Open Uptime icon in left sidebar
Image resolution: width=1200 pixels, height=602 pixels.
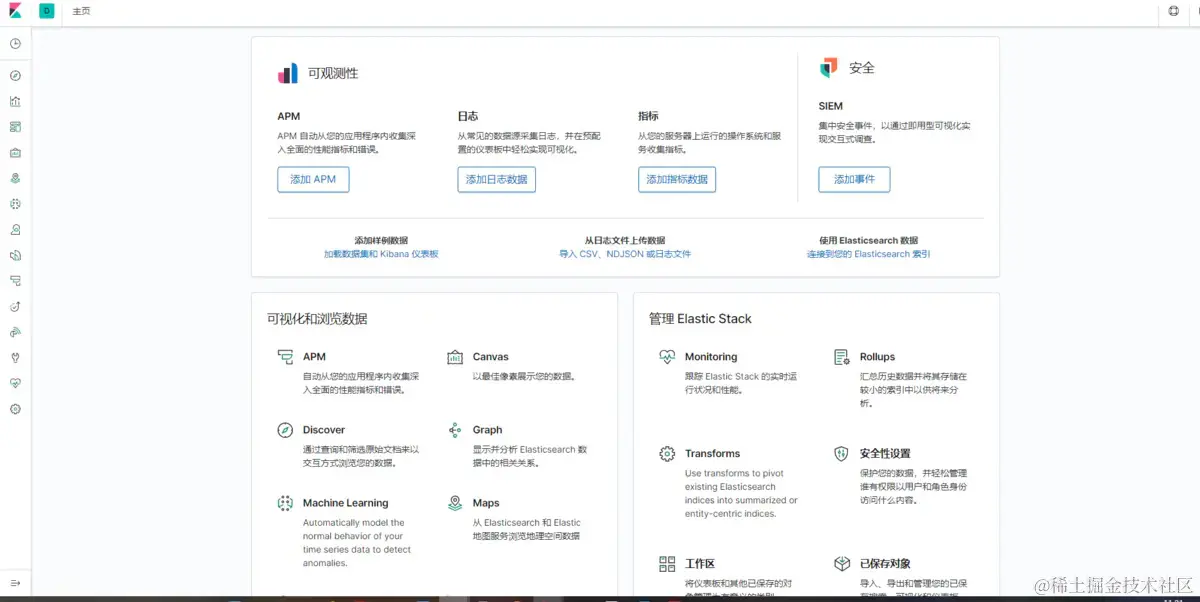point(15,306)
